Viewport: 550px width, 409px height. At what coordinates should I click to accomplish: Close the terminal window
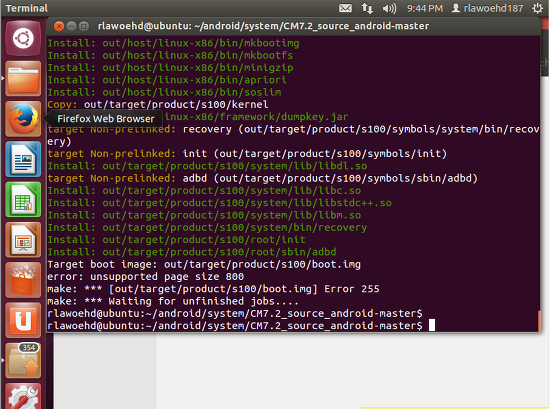pos(59,26)
